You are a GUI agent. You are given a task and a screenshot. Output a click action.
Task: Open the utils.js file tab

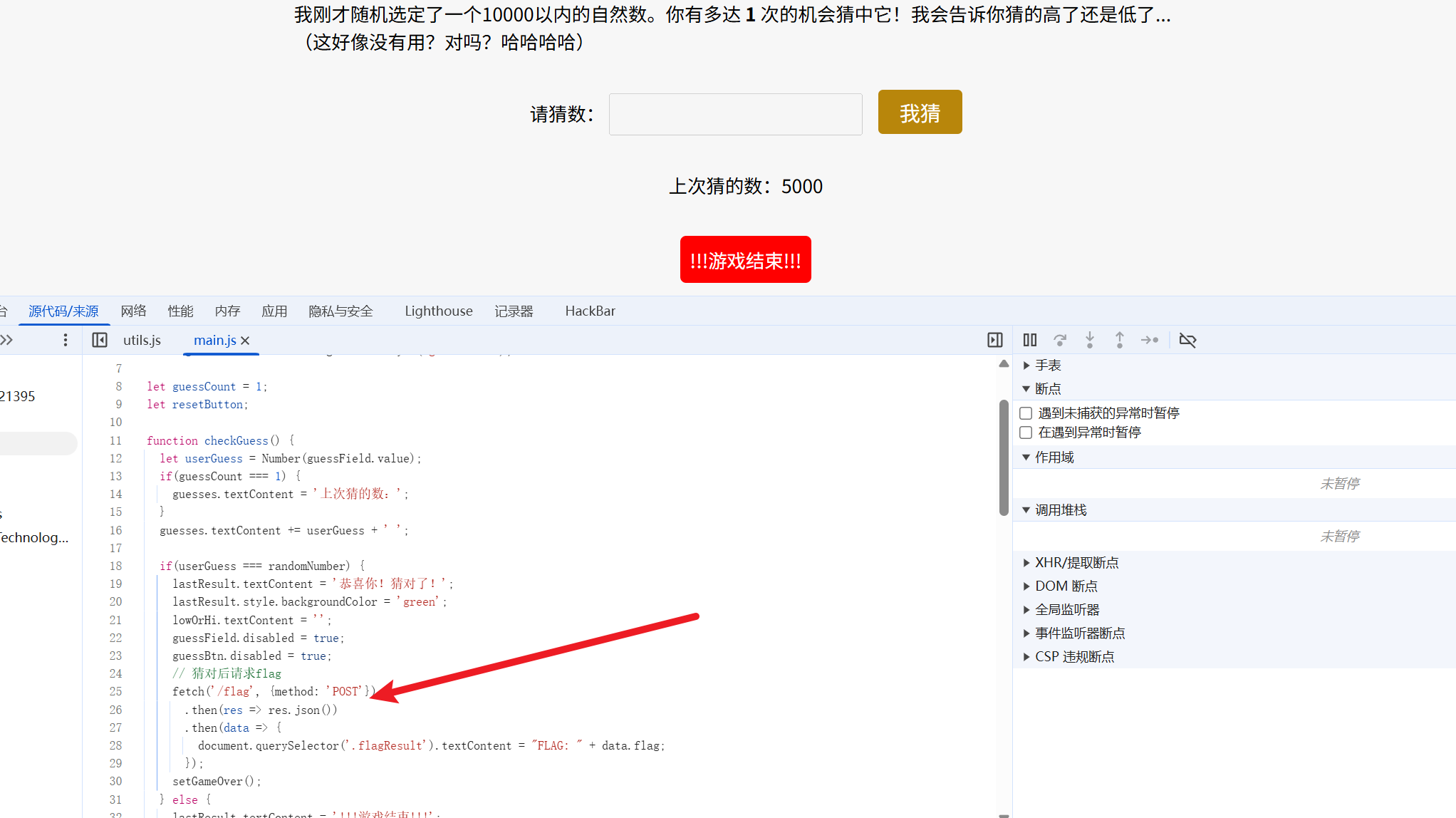pyautogui.click(x=142, y=340)
